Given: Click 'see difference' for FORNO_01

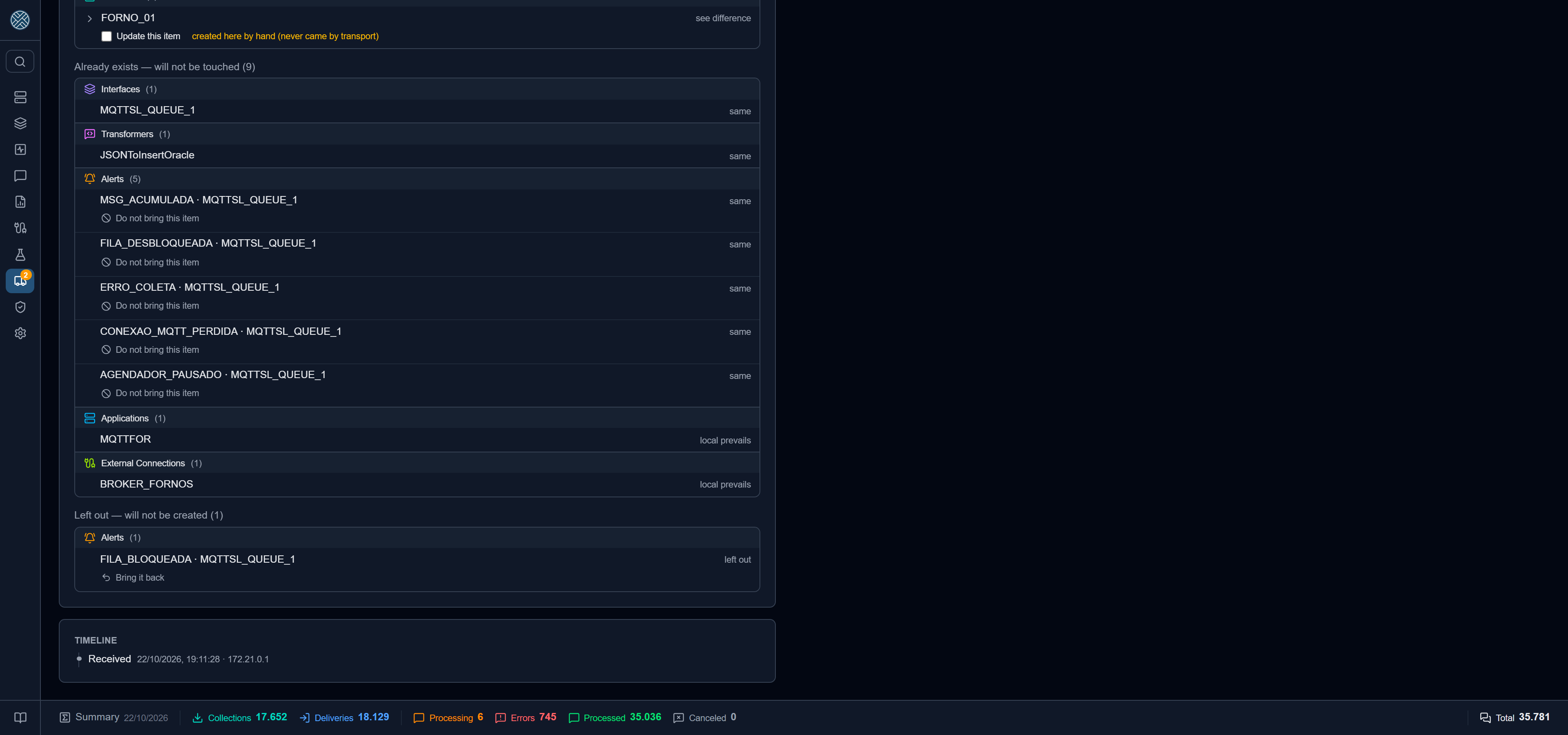Looking at the screenshot, I should click(722, 18).
